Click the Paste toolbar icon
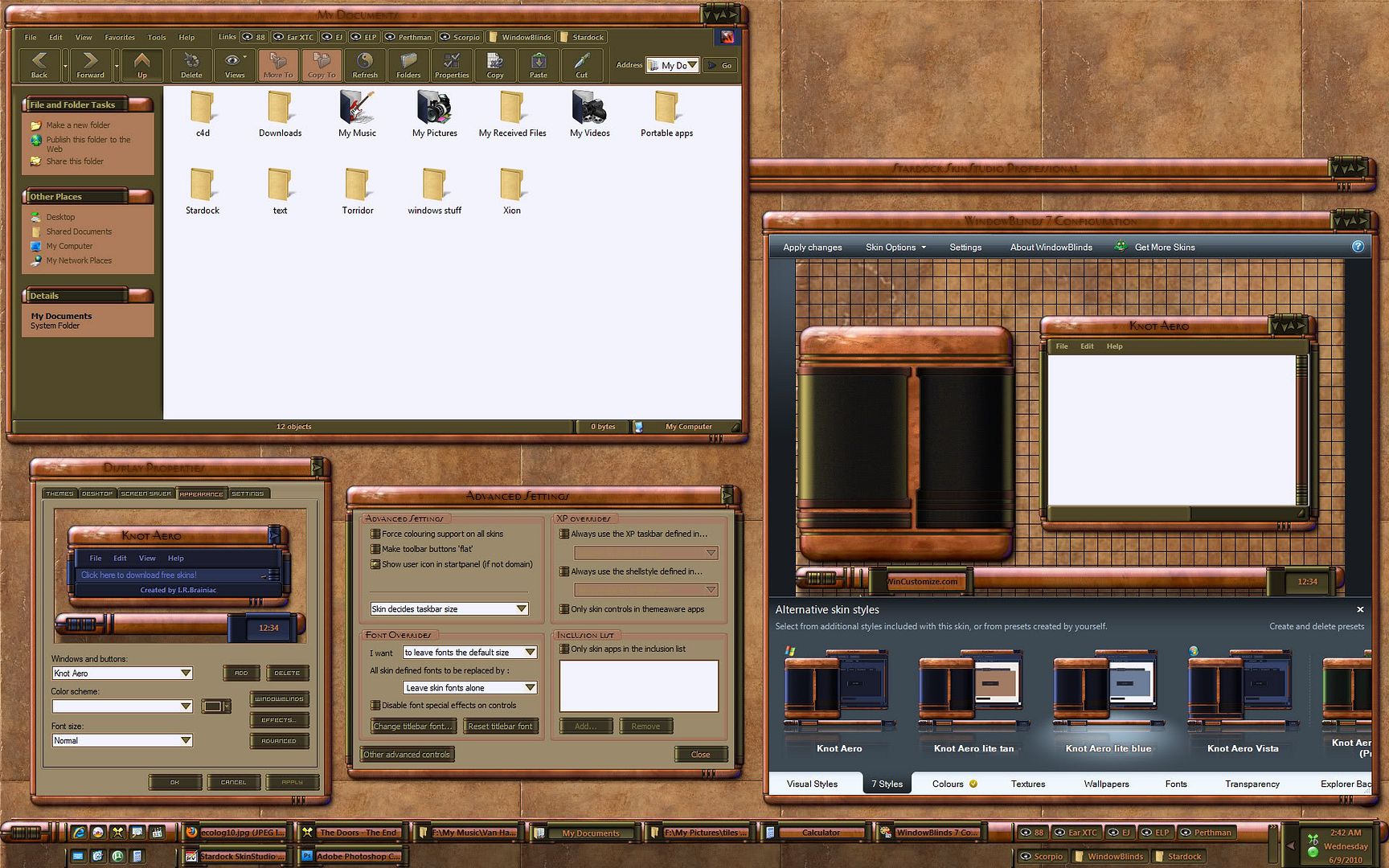Viewport: 1389px width, 868px height. (539, 64)
